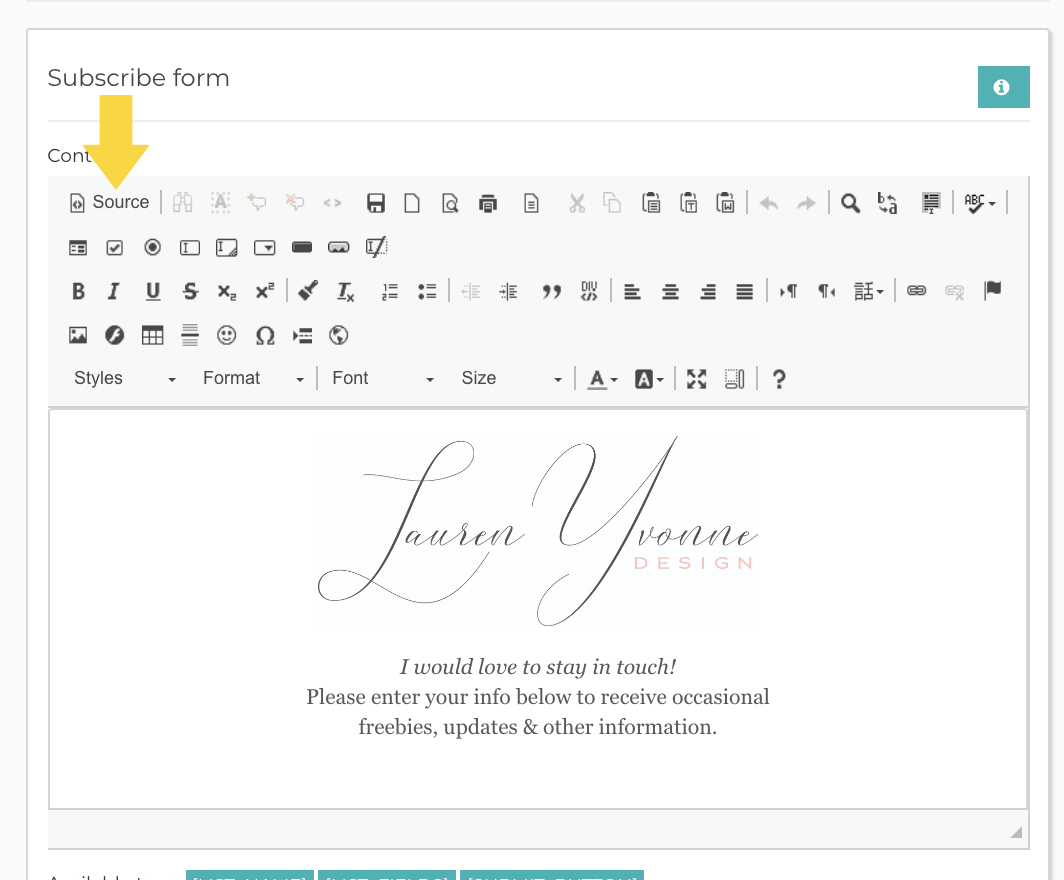This screenshot has height=880, width=1064.
Task: Insert a smiley emoticon
Action: [x=227, y=335]
